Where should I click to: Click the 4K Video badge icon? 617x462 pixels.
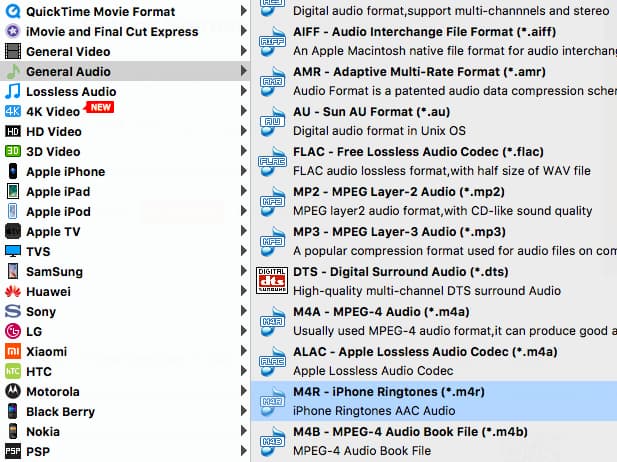13,111
